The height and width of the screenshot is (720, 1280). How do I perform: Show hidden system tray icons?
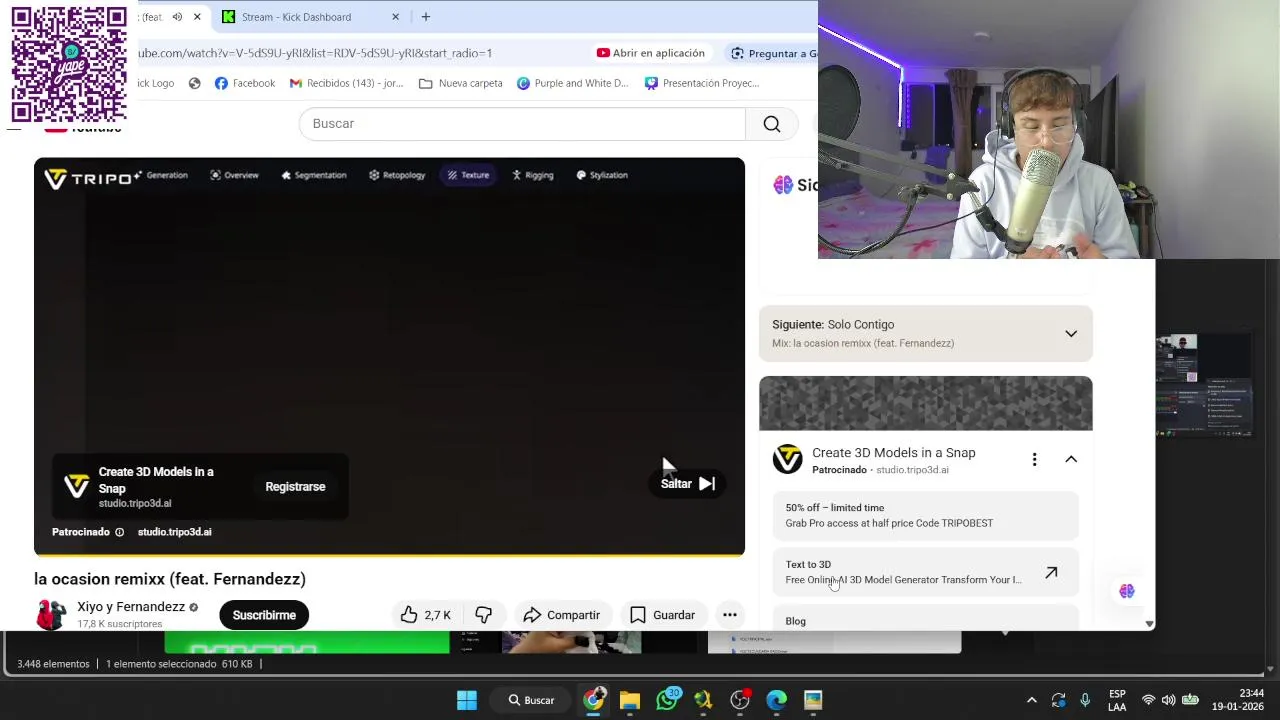[1032, 700]
